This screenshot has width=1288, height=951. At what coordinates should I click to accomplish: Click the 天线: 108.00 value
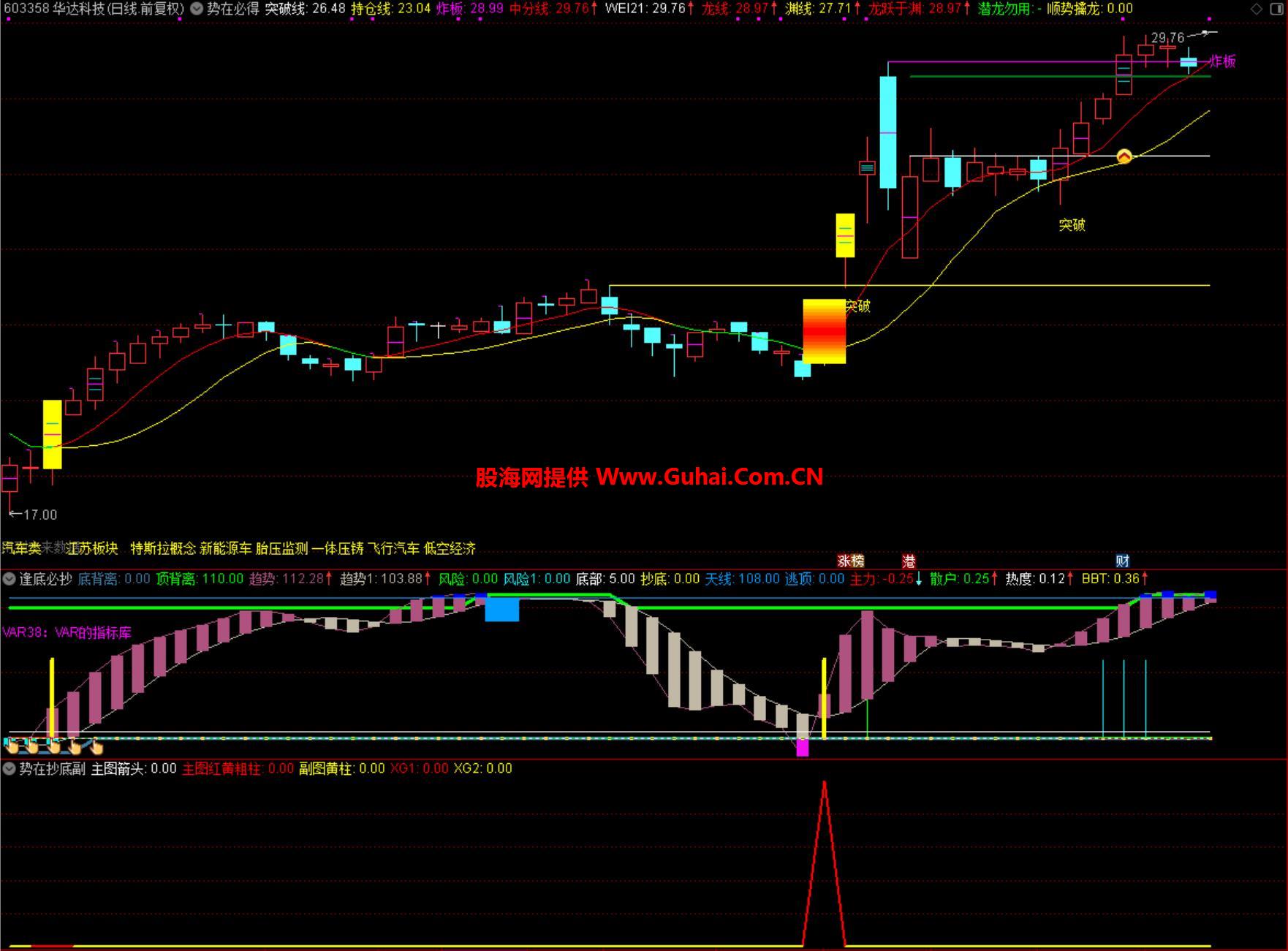point(742,579)
